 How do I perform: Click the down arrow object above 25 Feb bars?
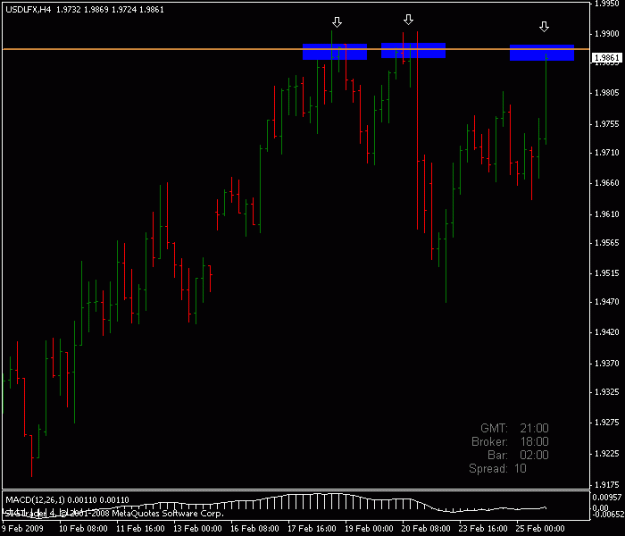click(x=544, y=27)
